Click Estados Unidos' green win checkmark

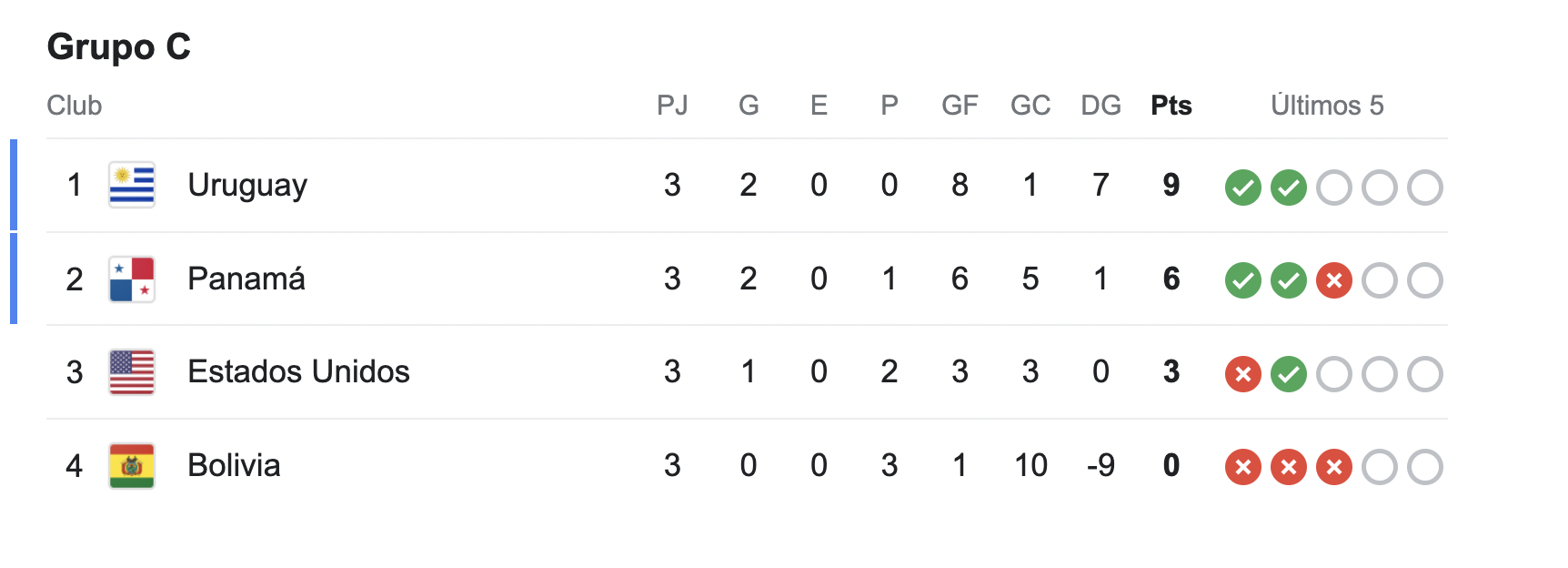[1288, 374]
